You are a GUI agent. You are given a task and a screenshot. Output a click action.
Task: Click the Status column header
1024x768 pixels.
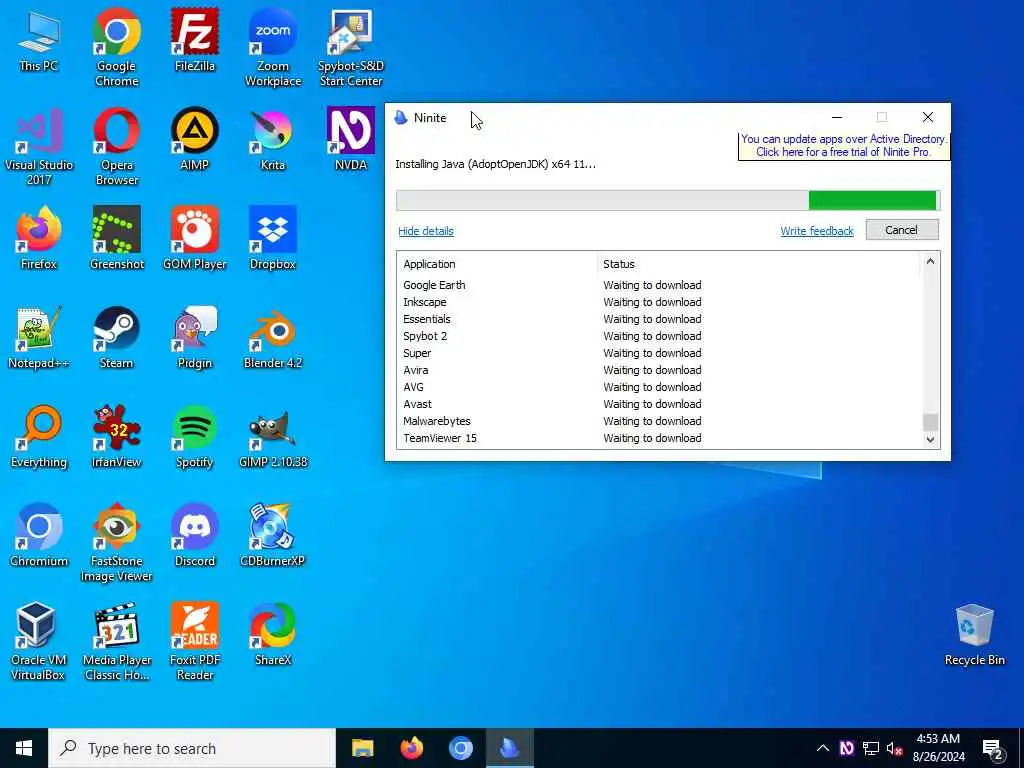click(760, 264)
